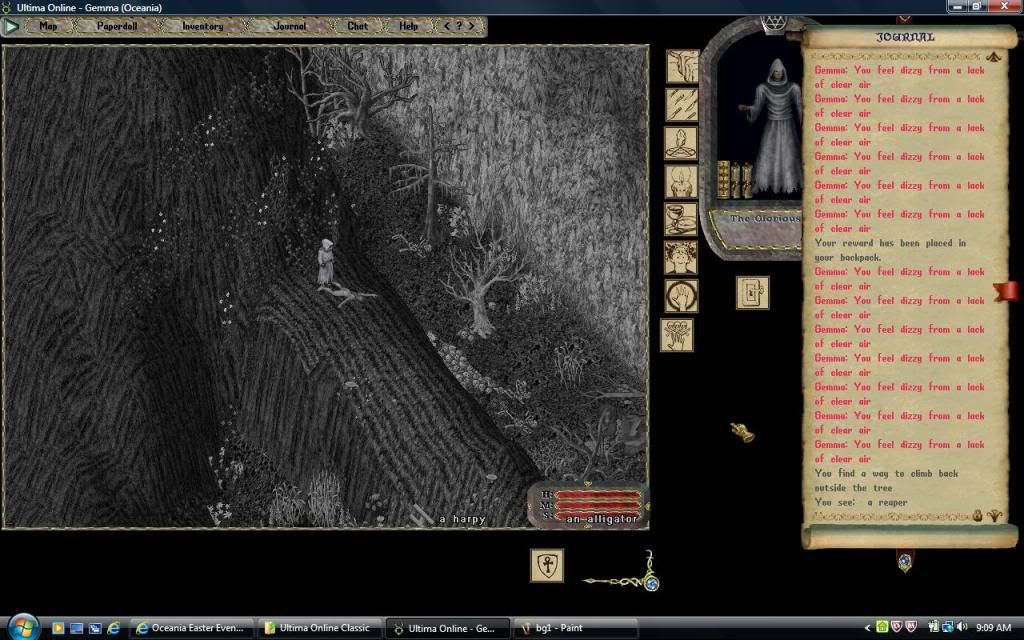Screen dimensions: 1024x640
Task: Click the arrow ornament at Journal top right
Action: pos(994,57)
